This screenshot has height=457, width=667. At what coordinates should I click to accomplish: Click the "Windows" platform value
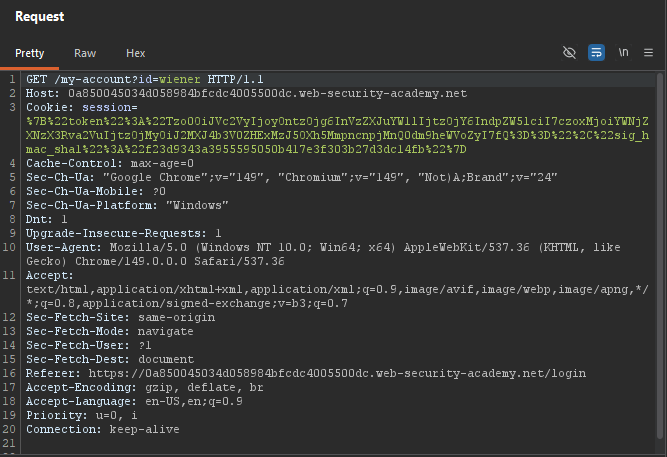[197, 206]
